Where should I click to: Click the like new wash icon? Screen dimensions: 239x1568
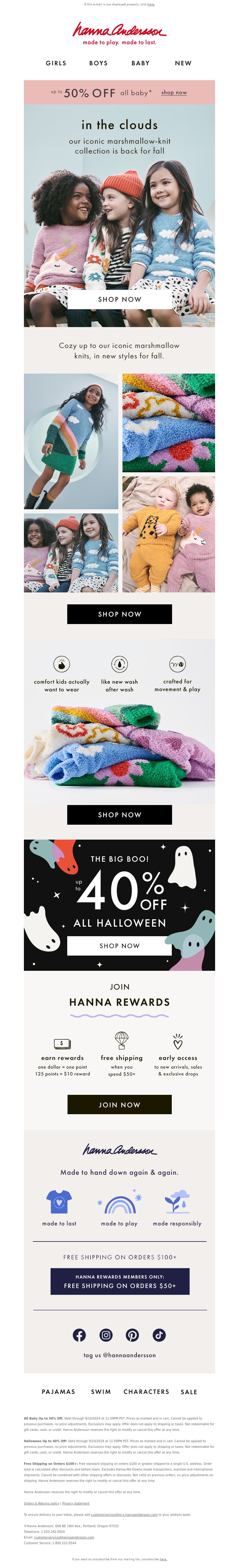click(x=119, y=664)
